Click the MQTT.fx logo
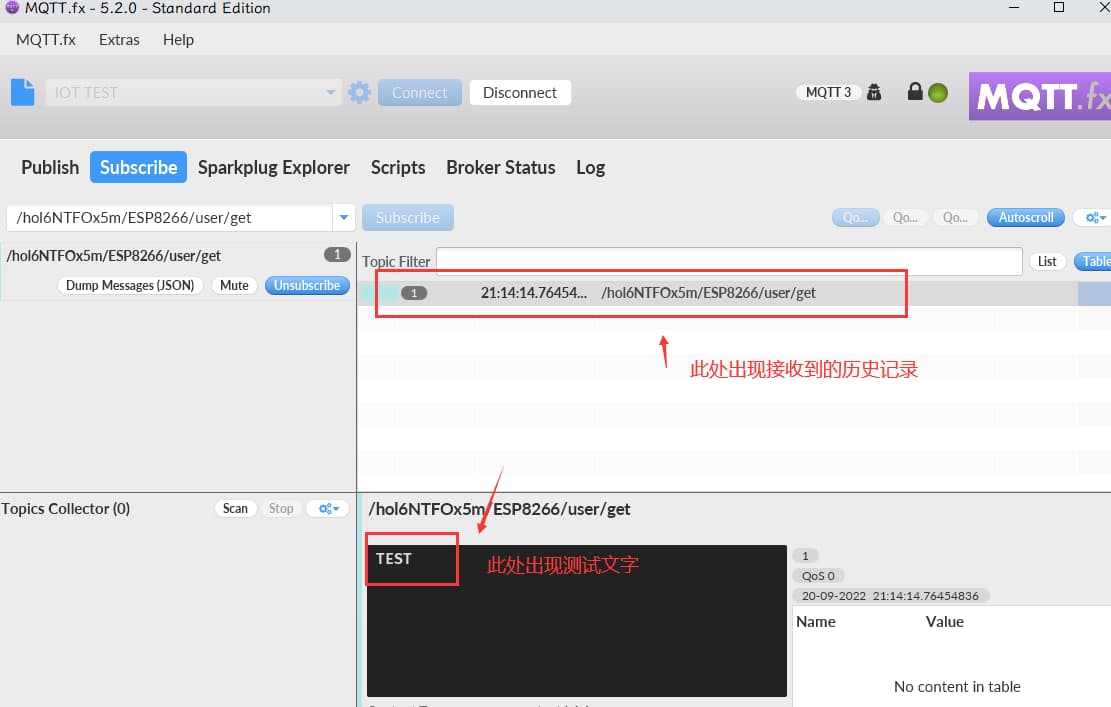 1040,96
